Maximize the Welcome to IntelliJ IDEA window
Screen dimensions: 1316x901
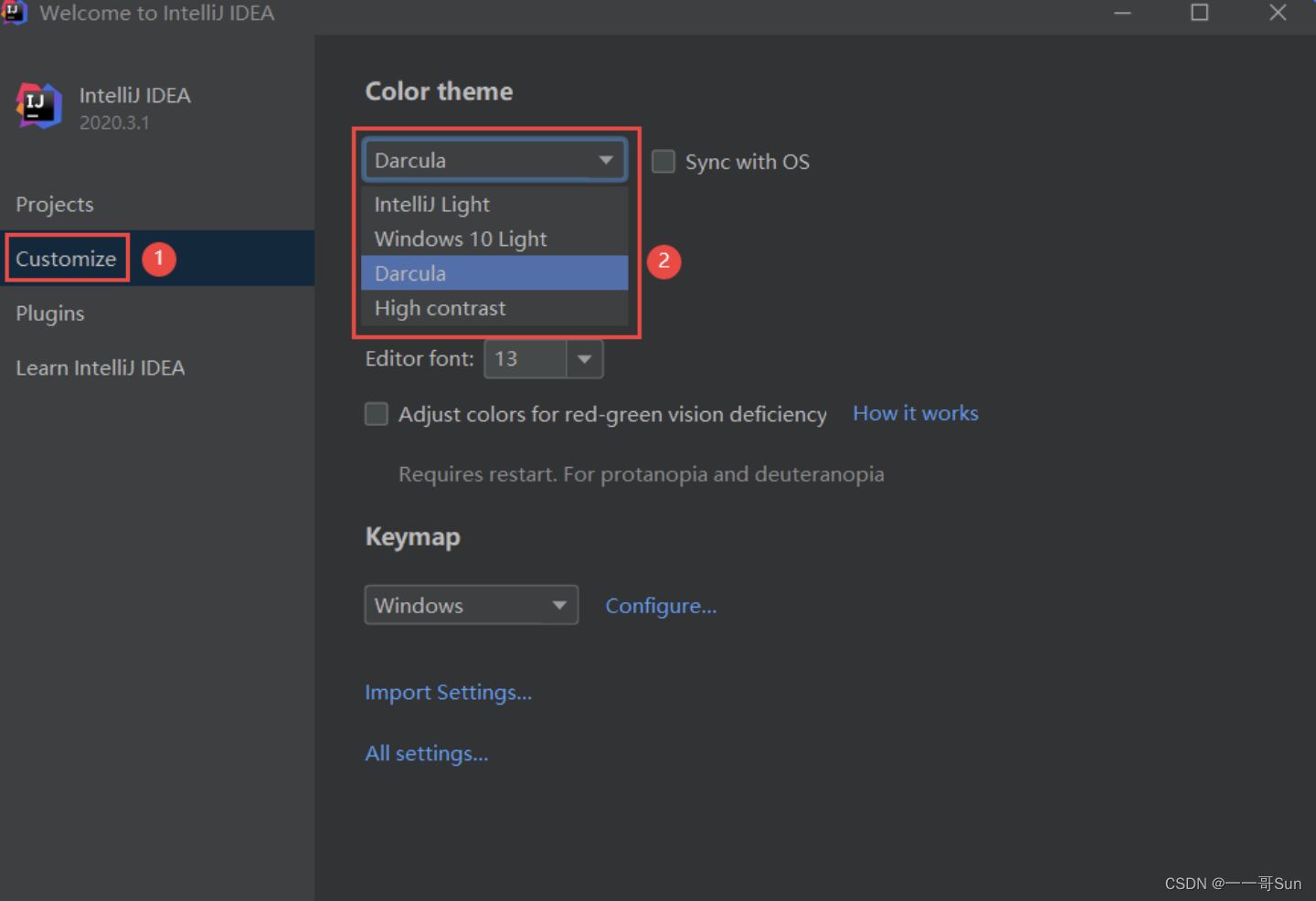point(1200,13)
